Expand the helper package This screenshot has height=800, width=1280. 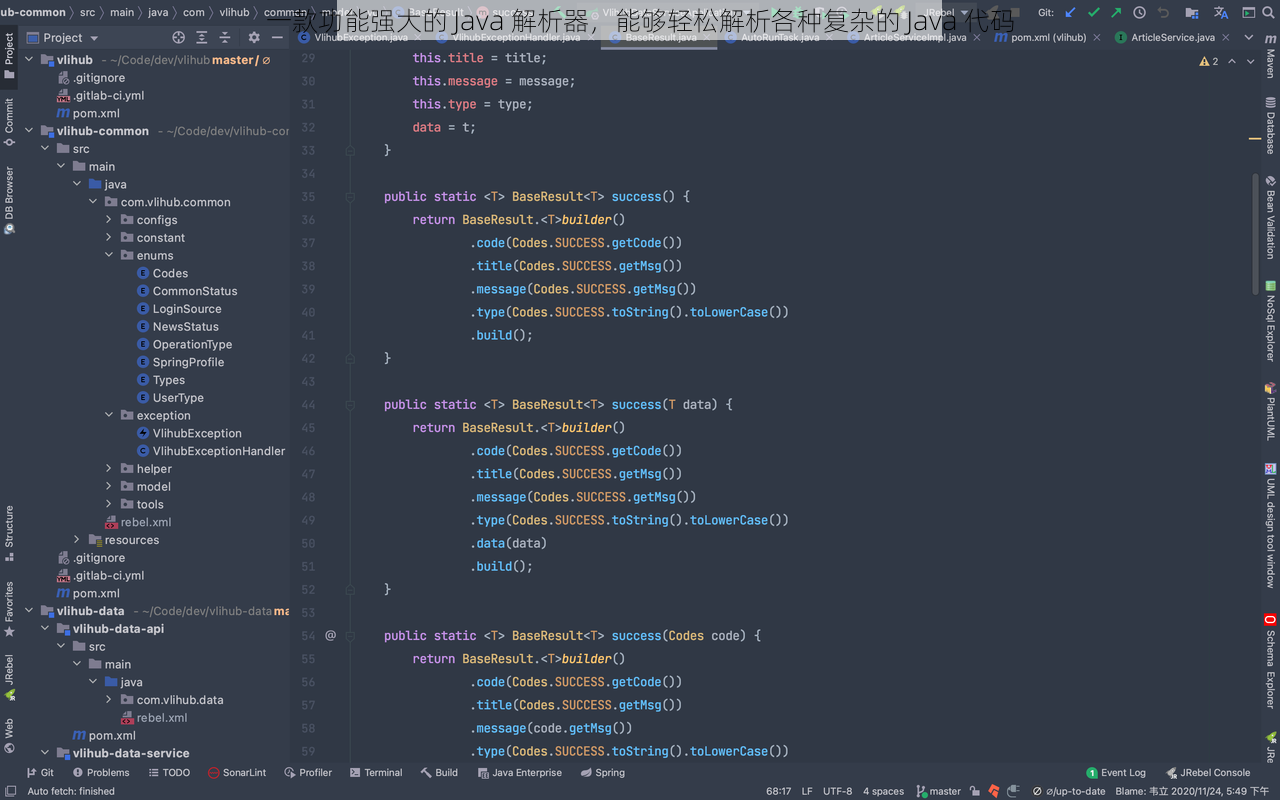109,469
